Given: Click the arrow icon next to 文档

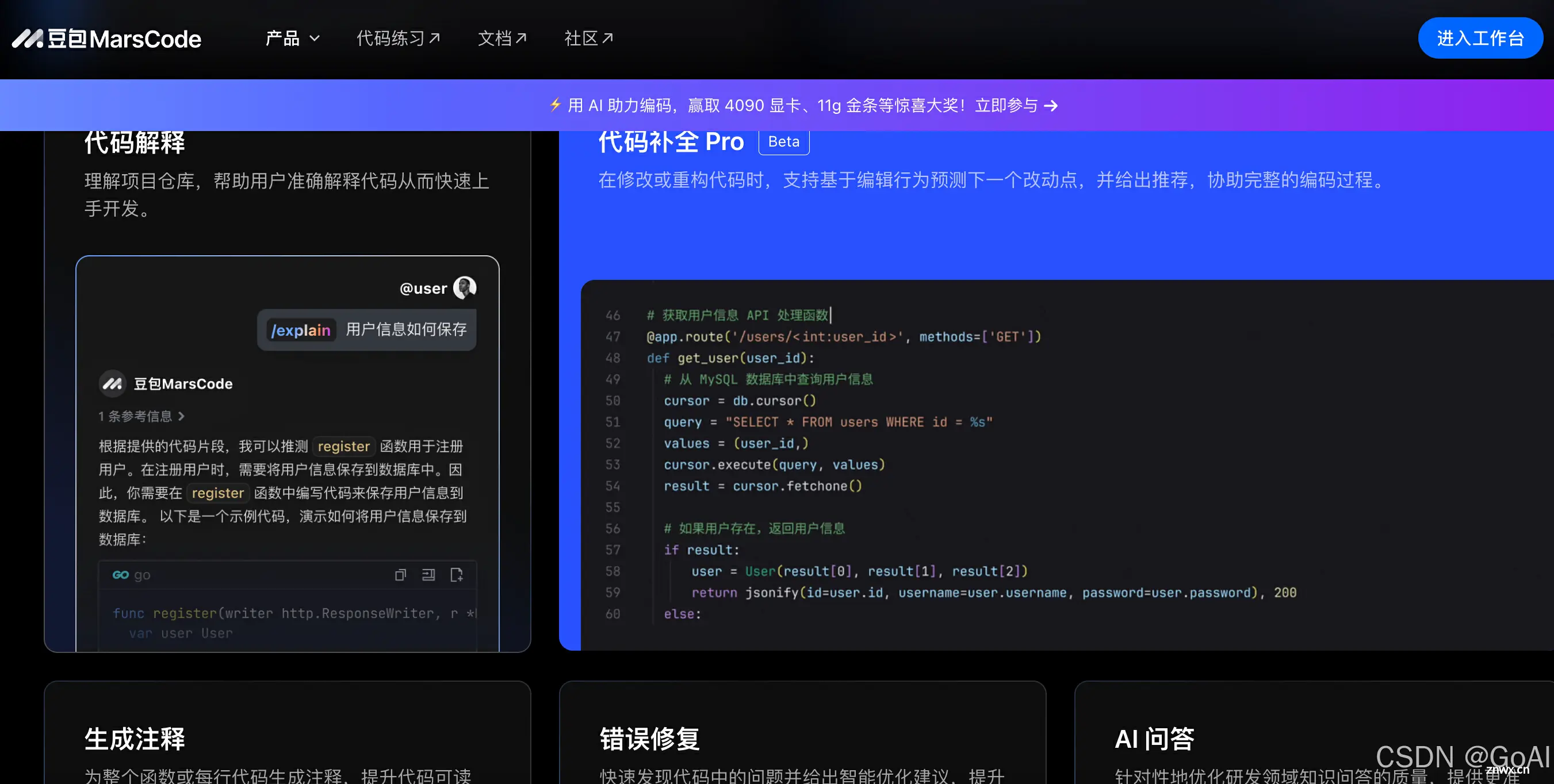Looking at the screenshot, I should [x=521, y=38].
